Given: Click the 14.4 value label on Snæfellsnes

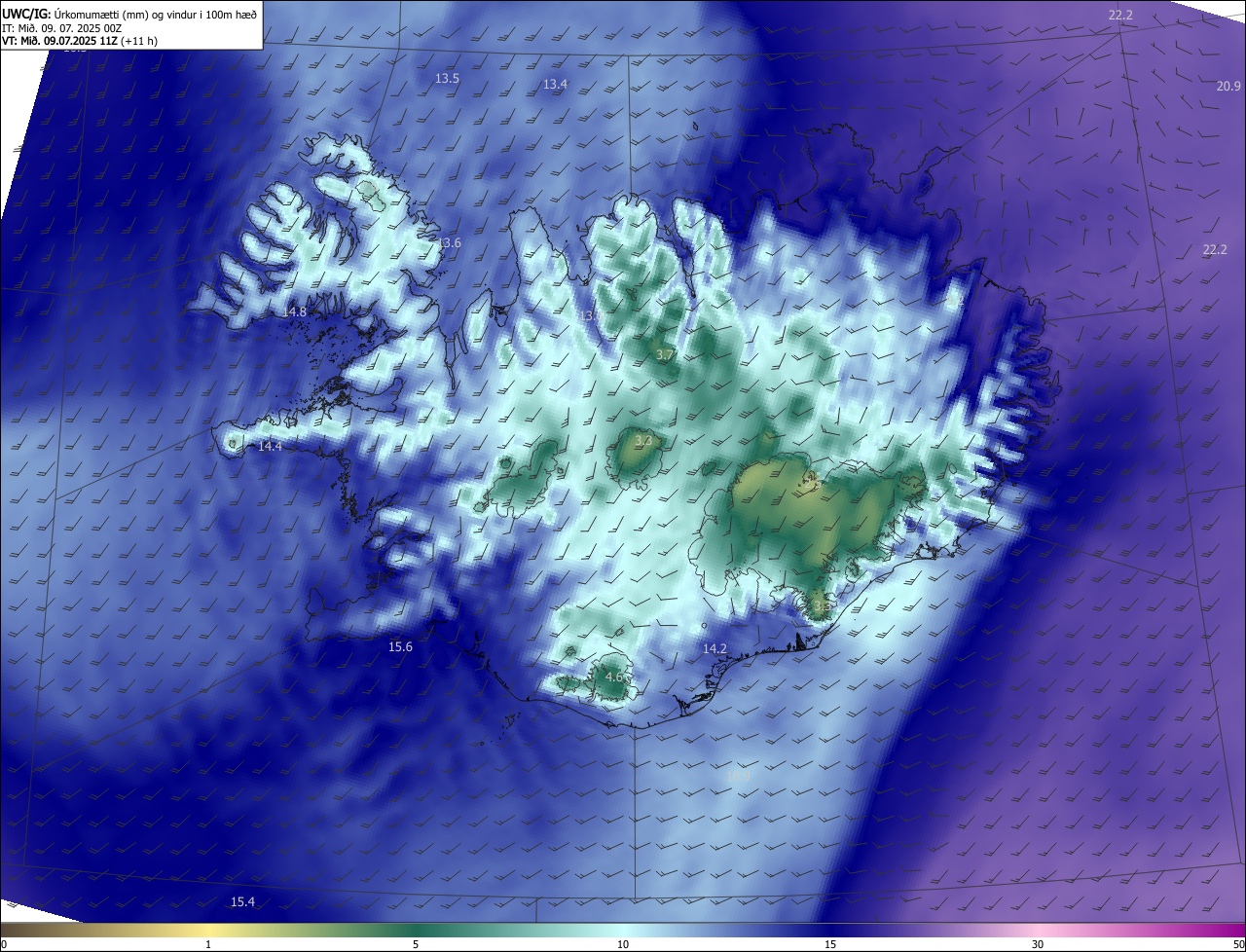Looking at the screenshot, I should [270, 446].
